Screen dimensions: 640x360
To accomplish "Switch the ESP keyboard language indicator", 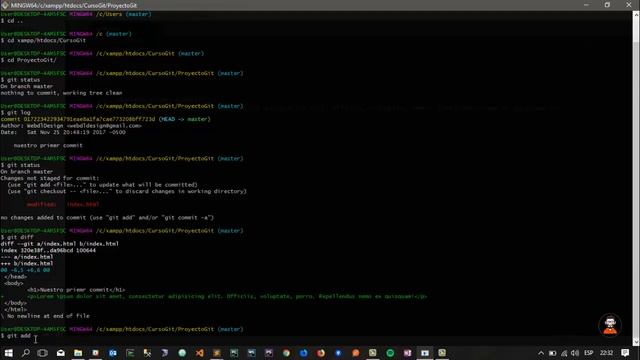I will [589, 353].
